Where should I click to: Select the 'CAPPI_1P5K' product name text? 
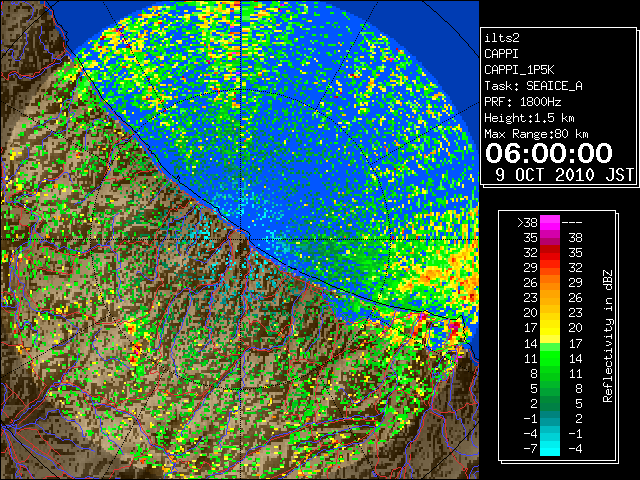519,70
